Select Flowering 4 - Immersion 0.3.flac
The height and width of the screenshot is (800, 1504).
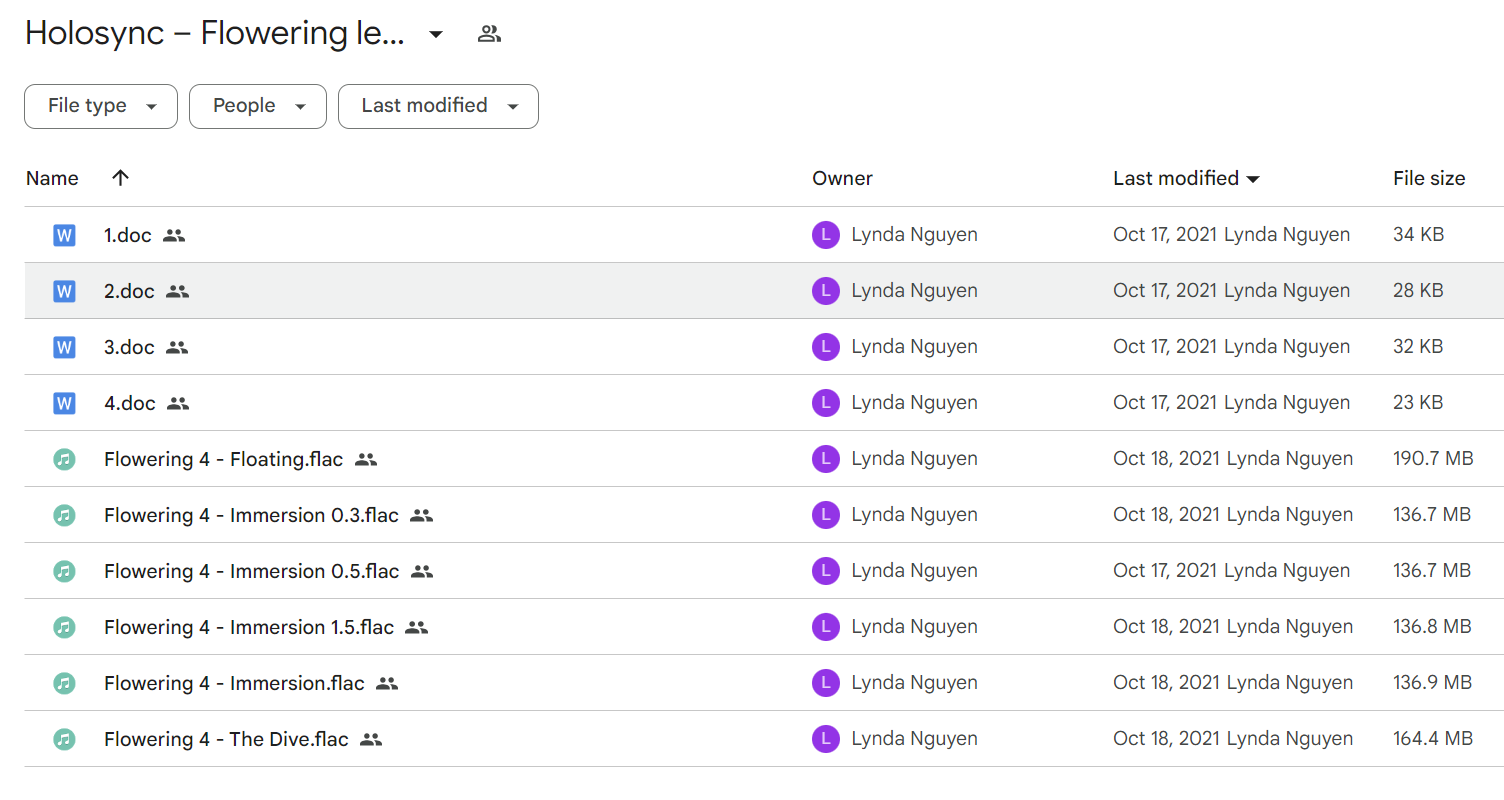point(251,516)
